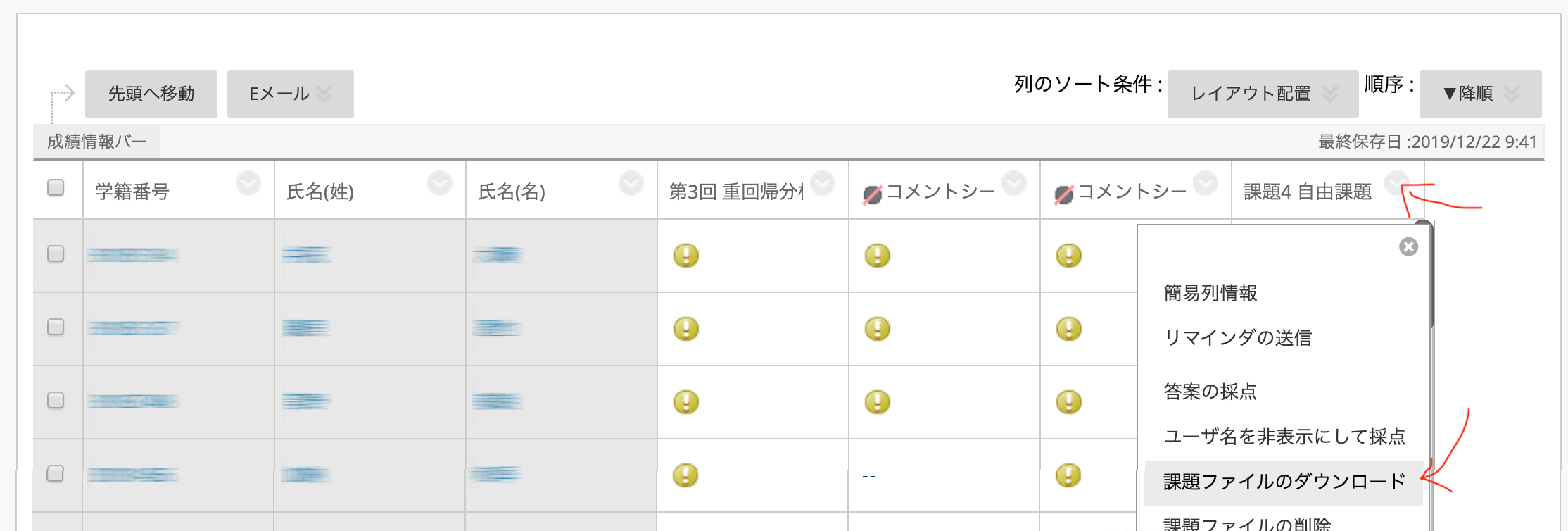
Task: Click needs-grading icon in first row of first コメントシート column
Action: click(877, 255)
